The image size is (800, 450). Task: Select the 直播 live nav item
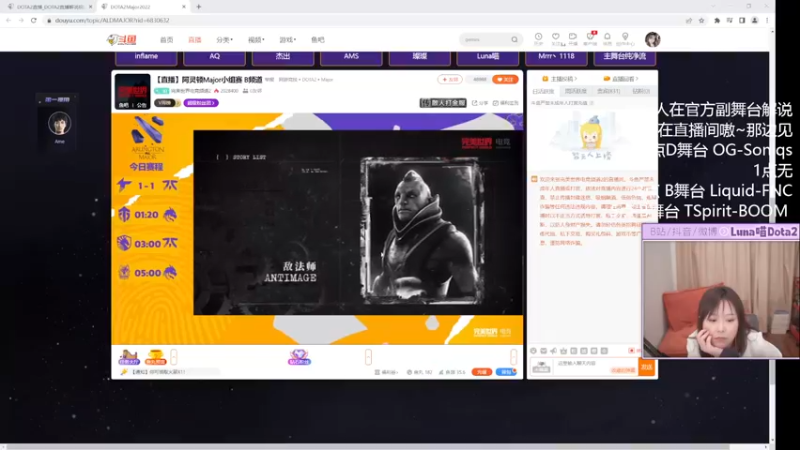coord(194,40)
